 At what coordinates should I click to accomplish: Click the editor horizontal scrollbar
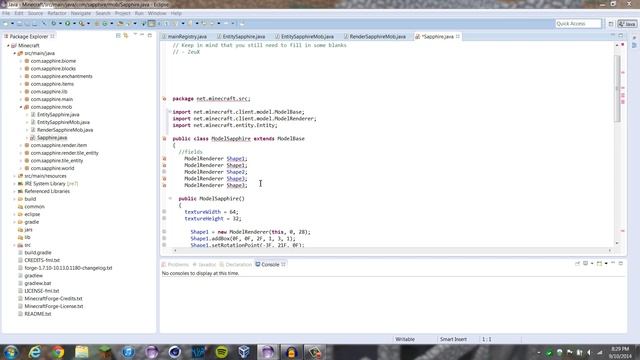click(392, 250)
